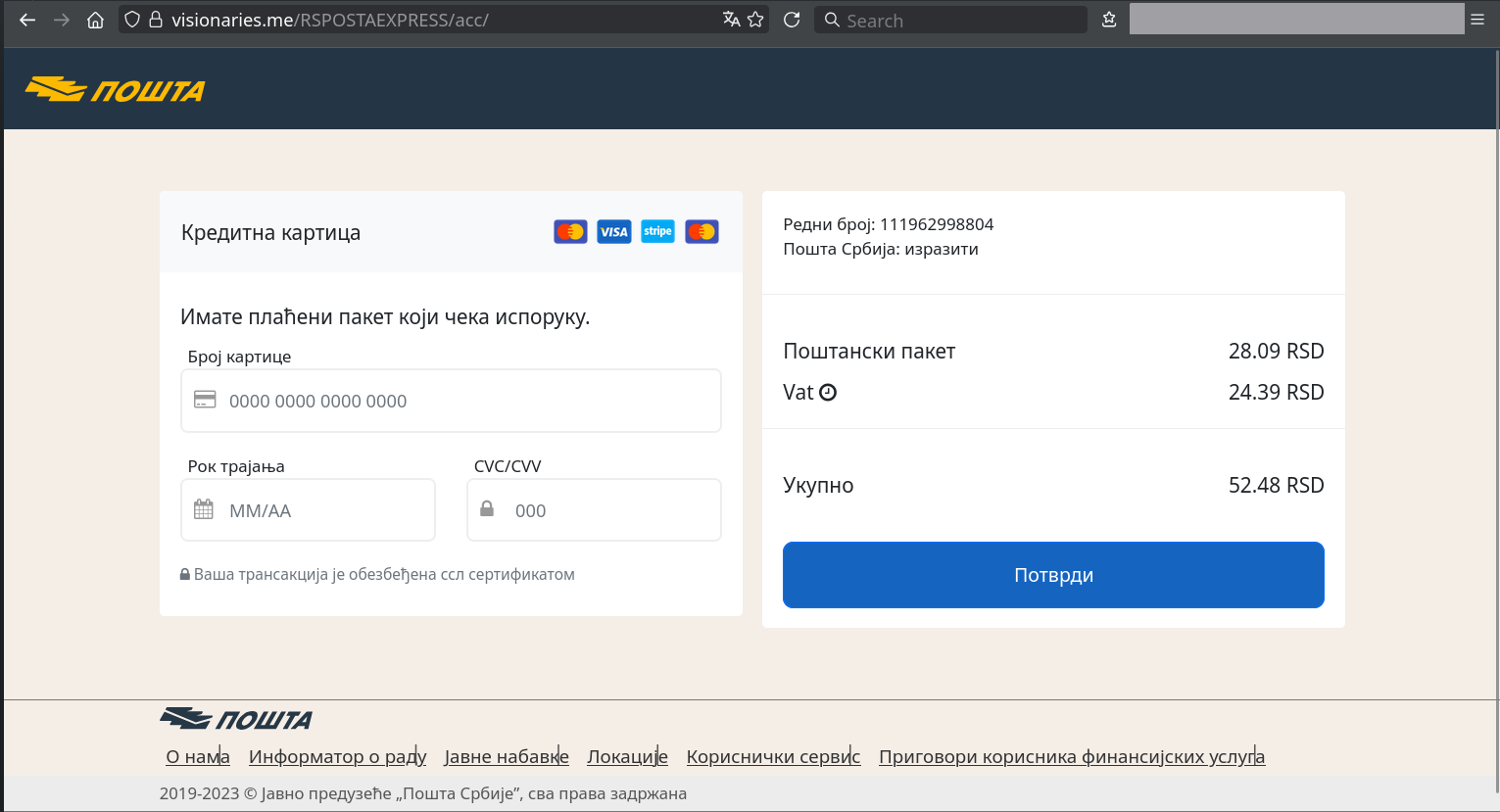
Task: Click the Потврди confirm button
Action: [1053, 575]
